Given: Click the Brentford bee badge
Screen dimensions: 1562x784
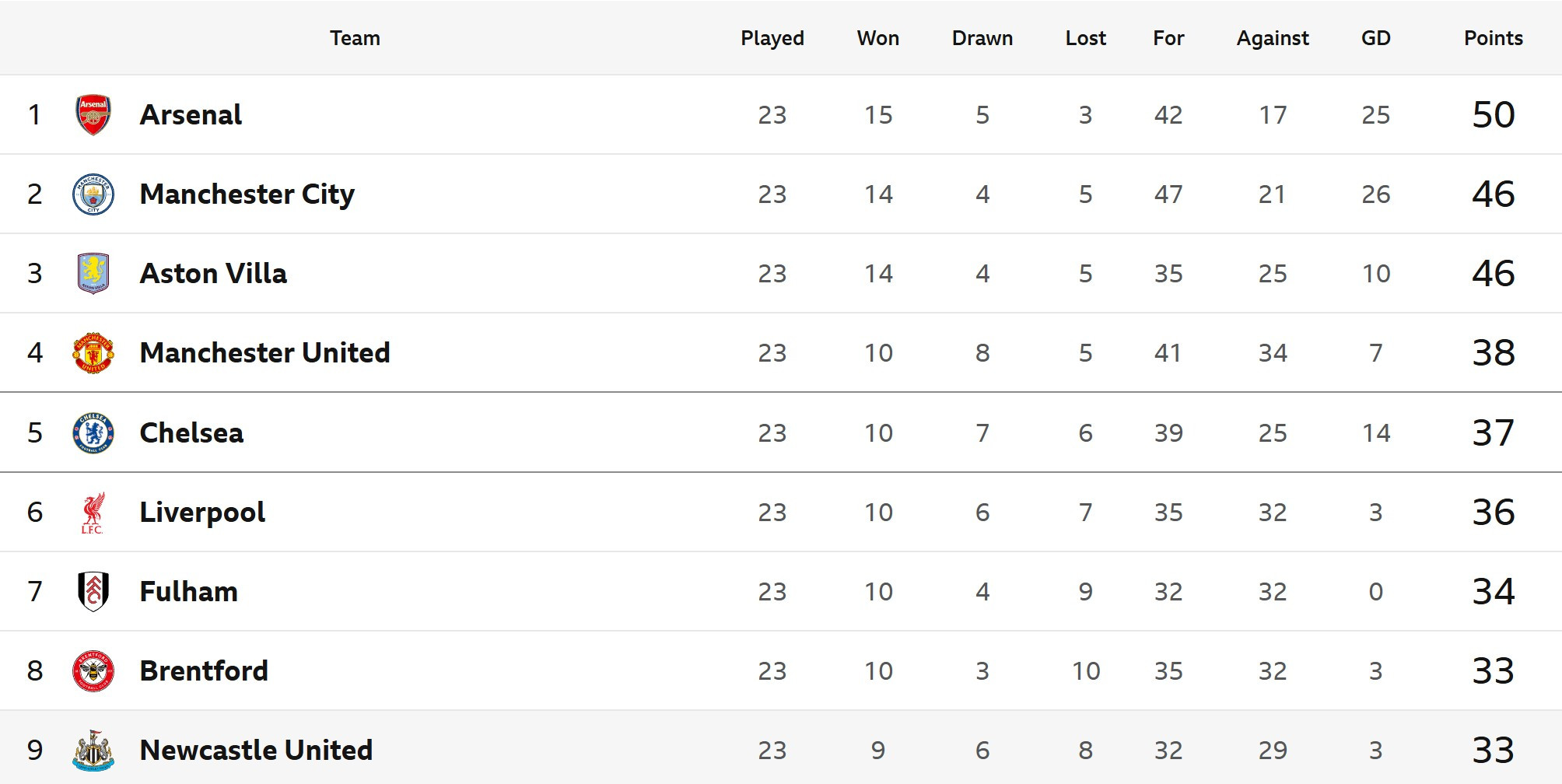Looking at the screenshot, I should (x=93, y=671).
